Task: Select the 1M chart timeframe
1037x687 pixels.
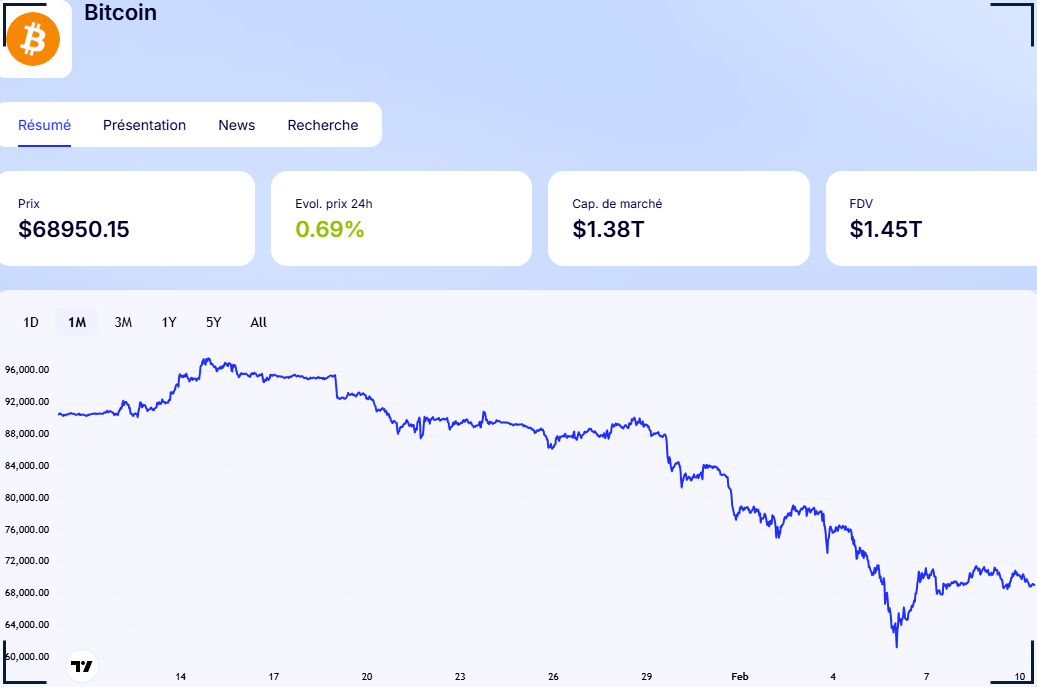Action: [77, 322]
